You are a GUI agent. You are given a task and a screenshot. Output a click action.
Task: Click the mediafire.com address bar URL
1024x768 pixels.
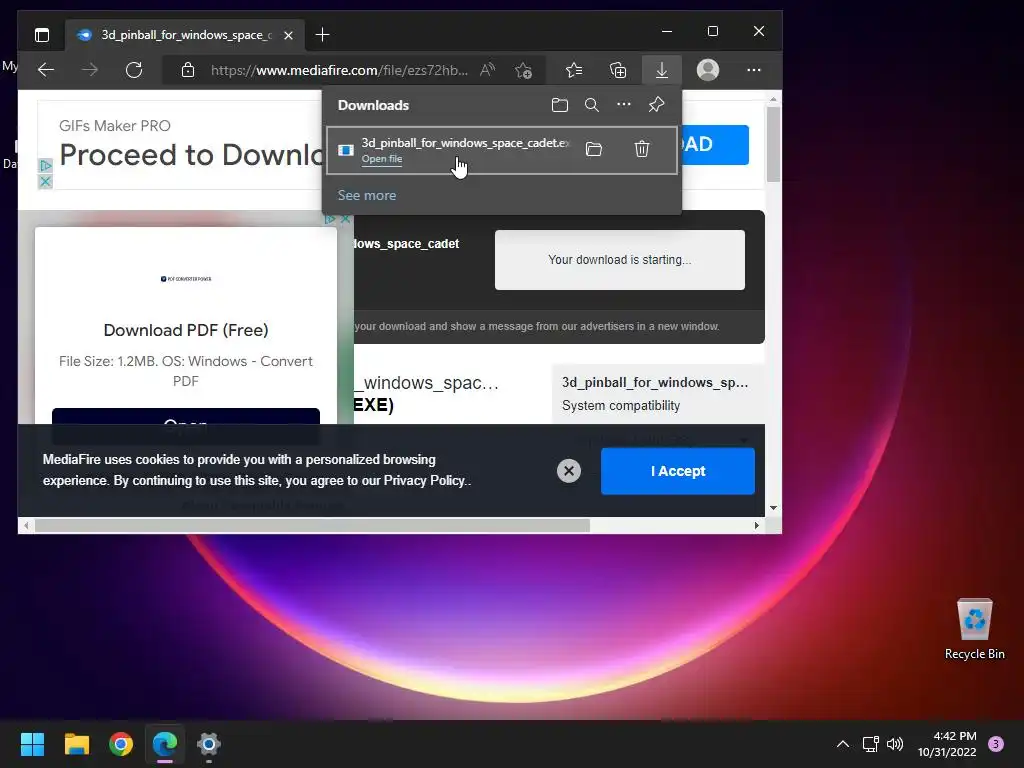[x=339, y=70]
